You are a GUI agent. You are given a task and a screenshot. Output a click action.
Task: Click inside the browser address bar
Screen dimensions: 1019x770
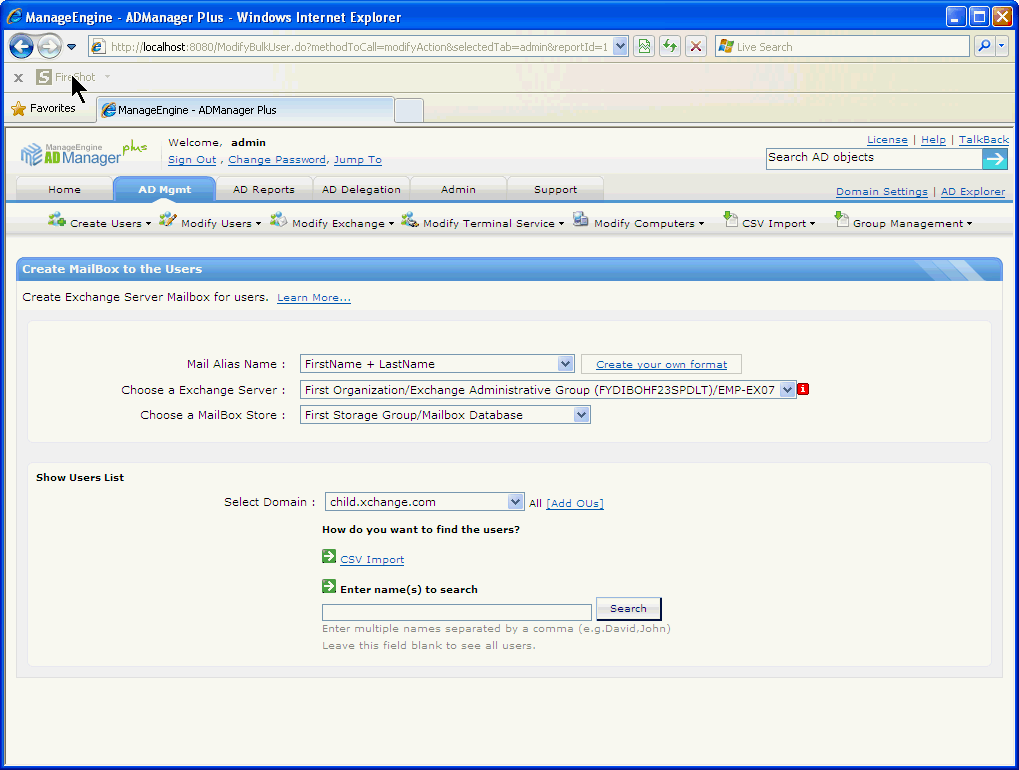[359, 47]
